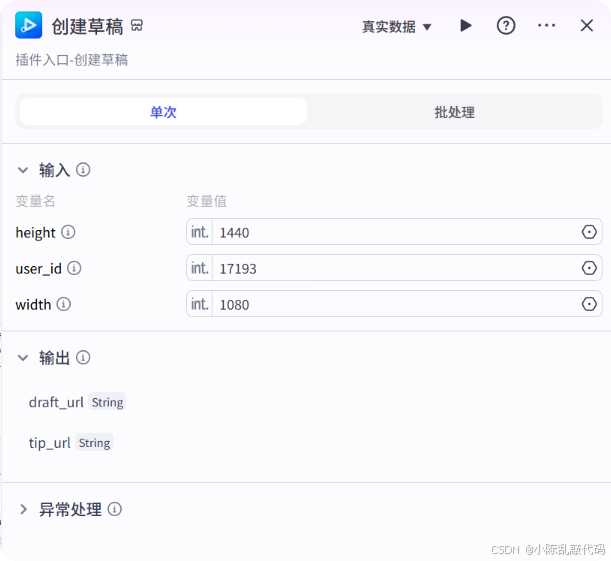Change the int type of width
611x561 pixels.
click(200, 304)
